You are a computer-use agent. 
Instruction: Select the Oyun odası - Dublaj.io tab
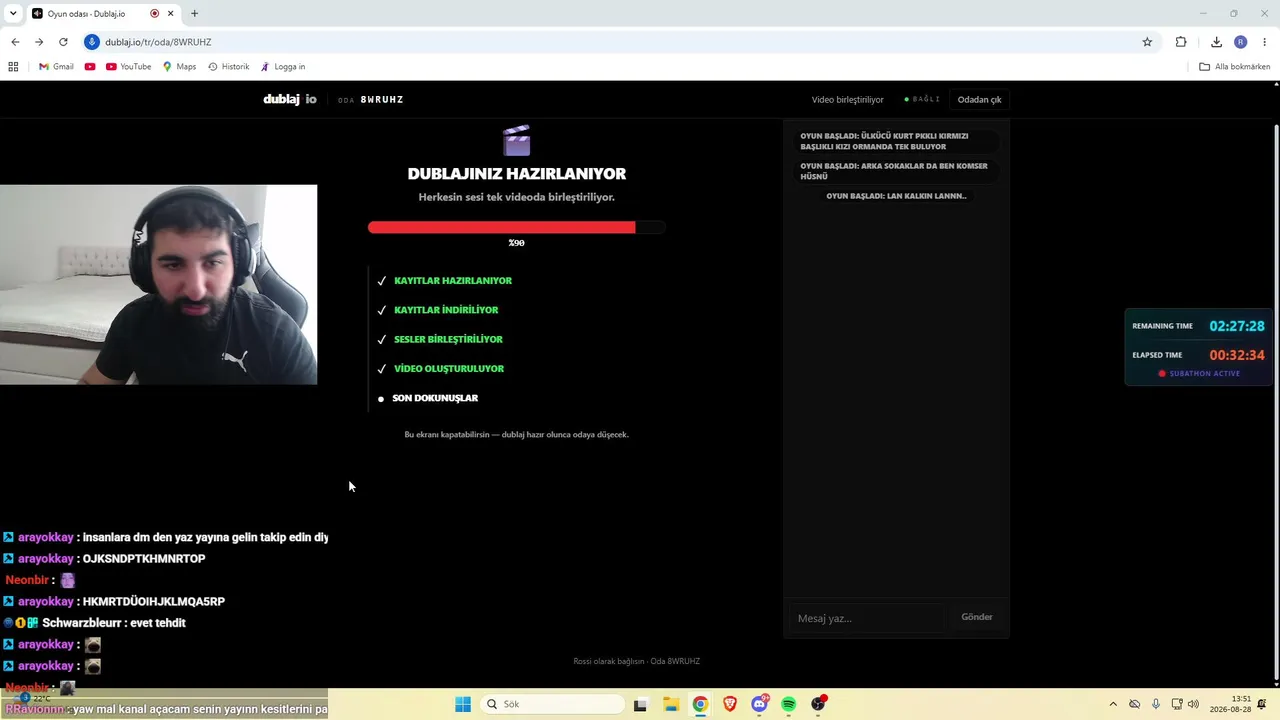pos(103,14)
